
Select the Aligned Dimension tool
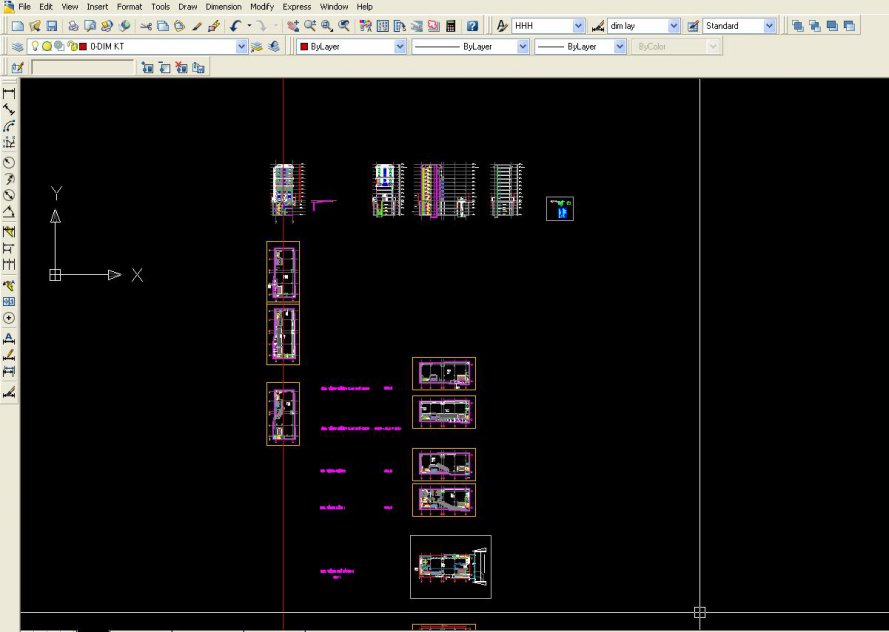coord(9,110)
